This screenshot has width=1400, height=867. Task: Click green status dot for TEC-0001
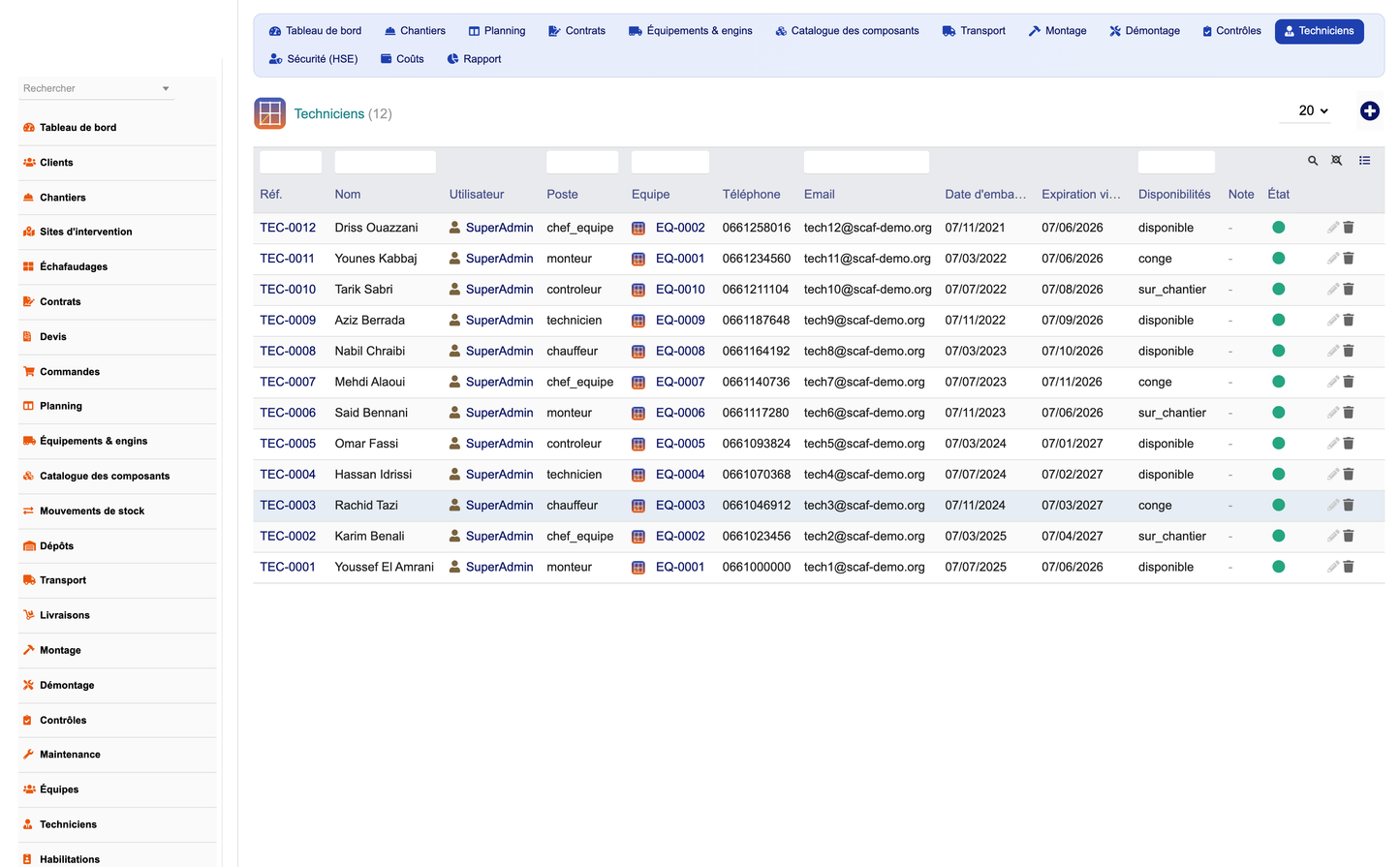click(1278, 567)
